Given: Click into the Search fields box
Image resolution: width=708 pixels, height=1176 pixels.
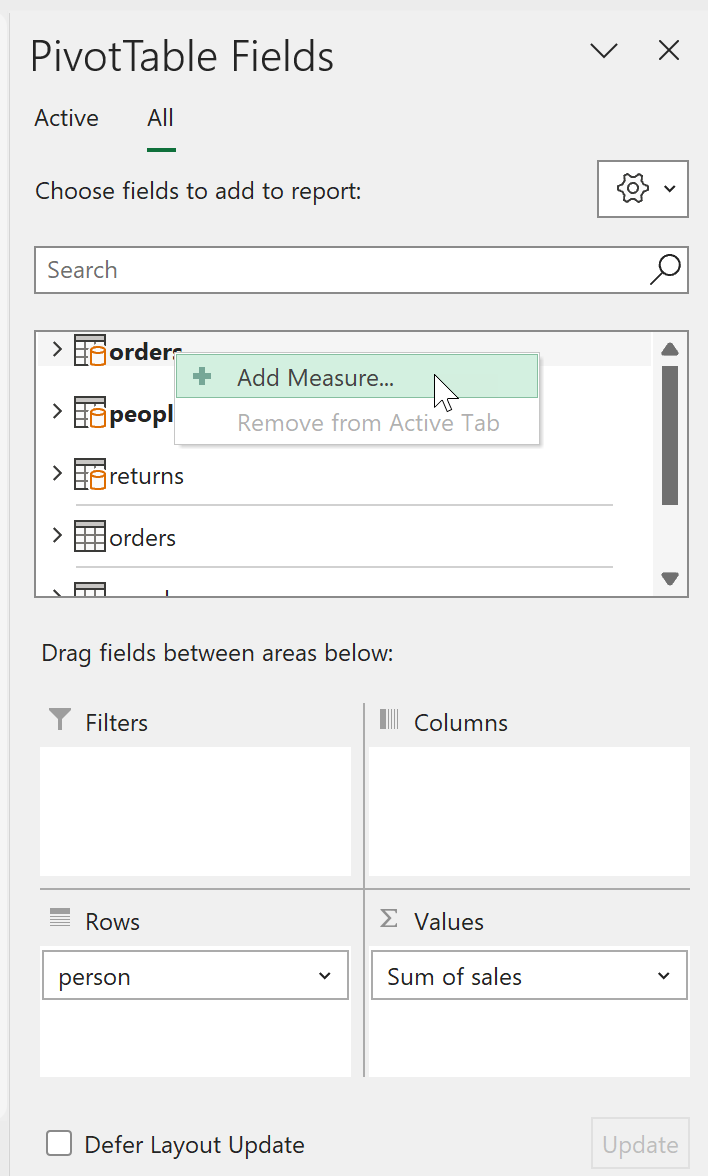Looking at the screenshot, I should (340, 270).
